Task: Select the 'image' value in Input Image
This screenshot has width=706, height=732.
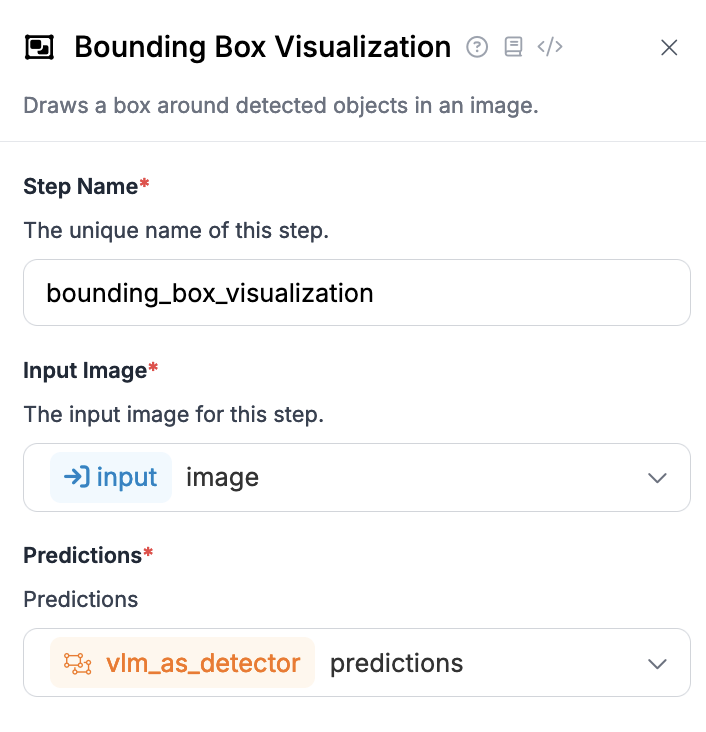Action: pos(222,478)
